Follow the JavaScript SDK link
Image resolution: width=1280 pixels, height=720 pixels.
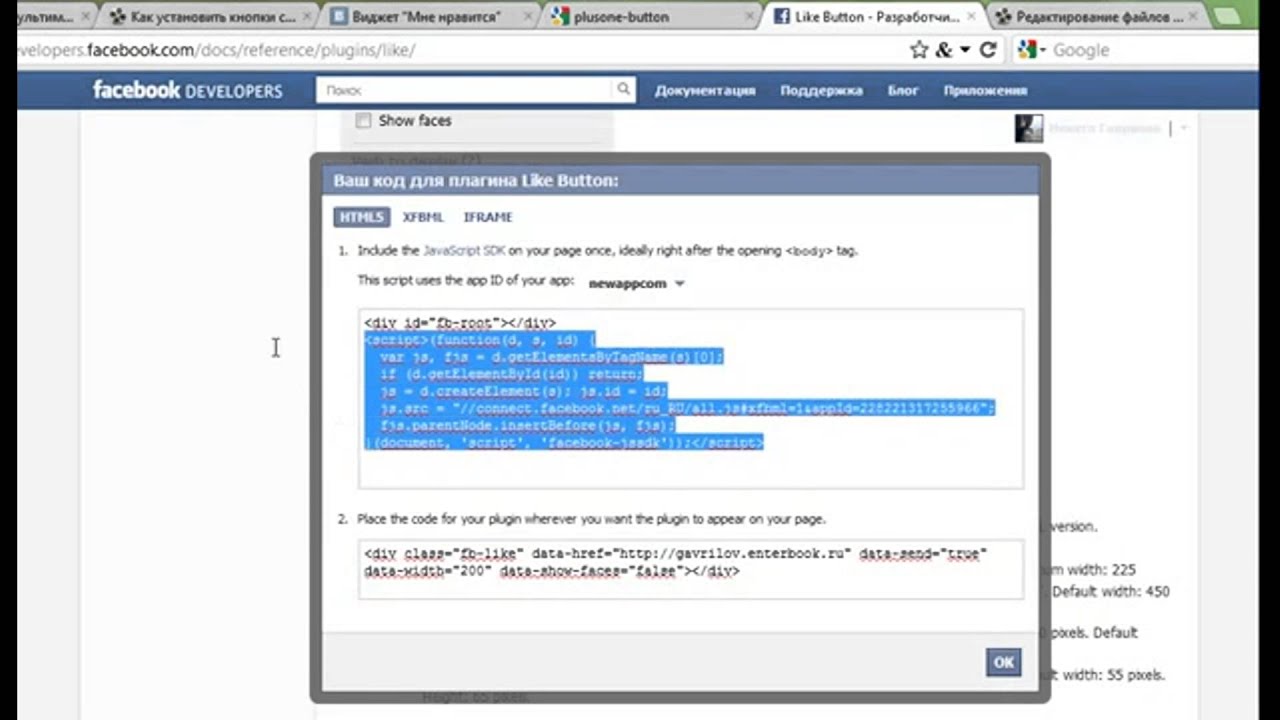click(464, 251)
